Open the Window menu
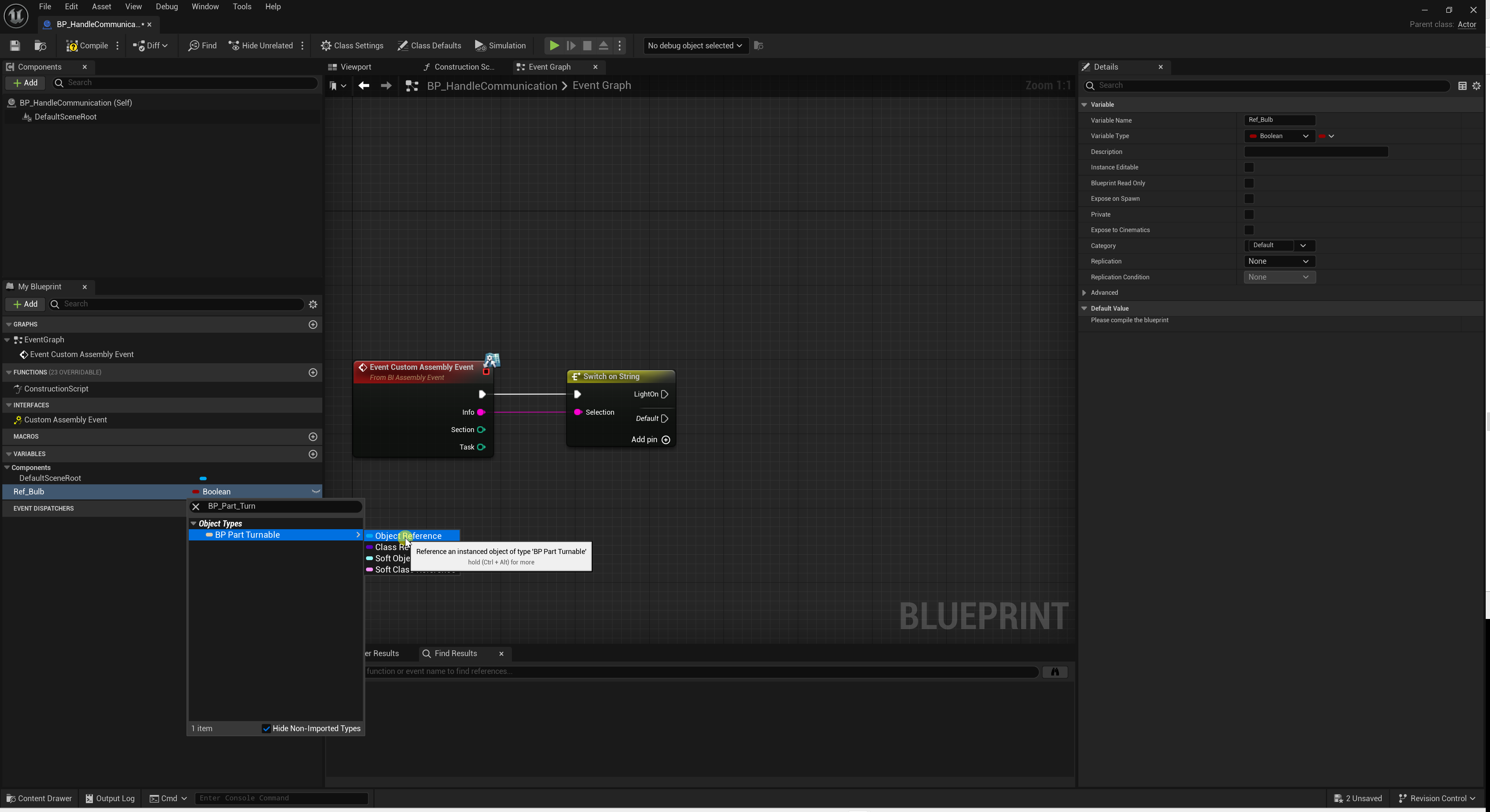Viewport: 1490px width, 812px height. pyautogui.click(x=205, y=6)
